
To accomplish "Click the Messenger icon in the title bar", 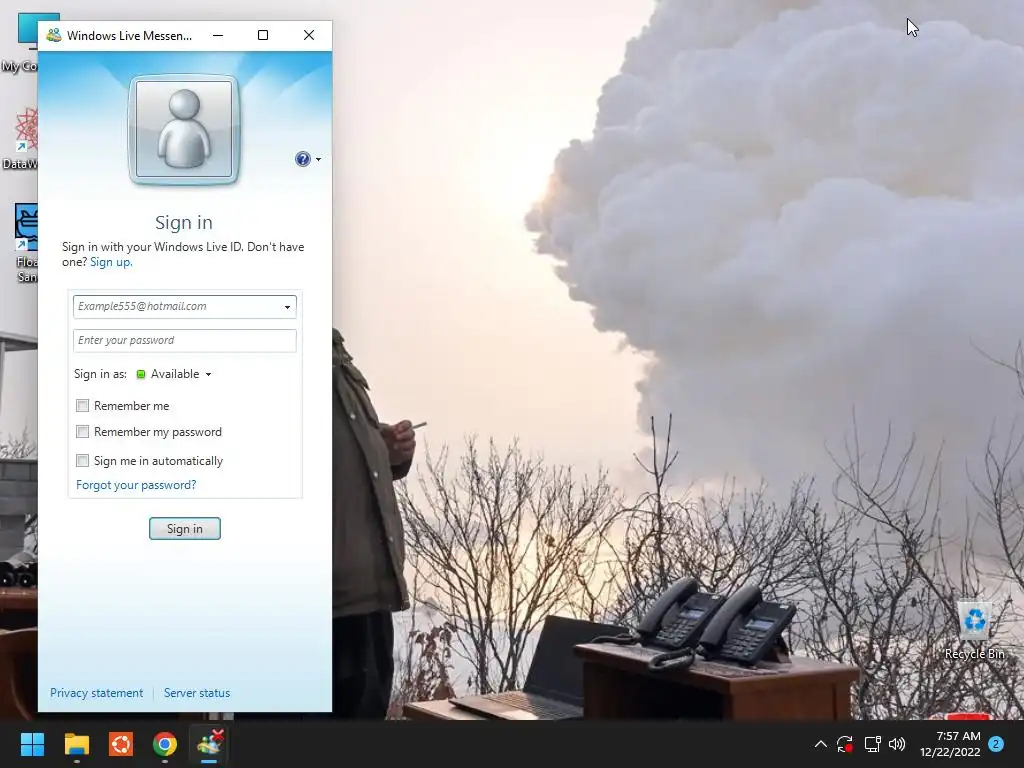I will pos(54,35).
